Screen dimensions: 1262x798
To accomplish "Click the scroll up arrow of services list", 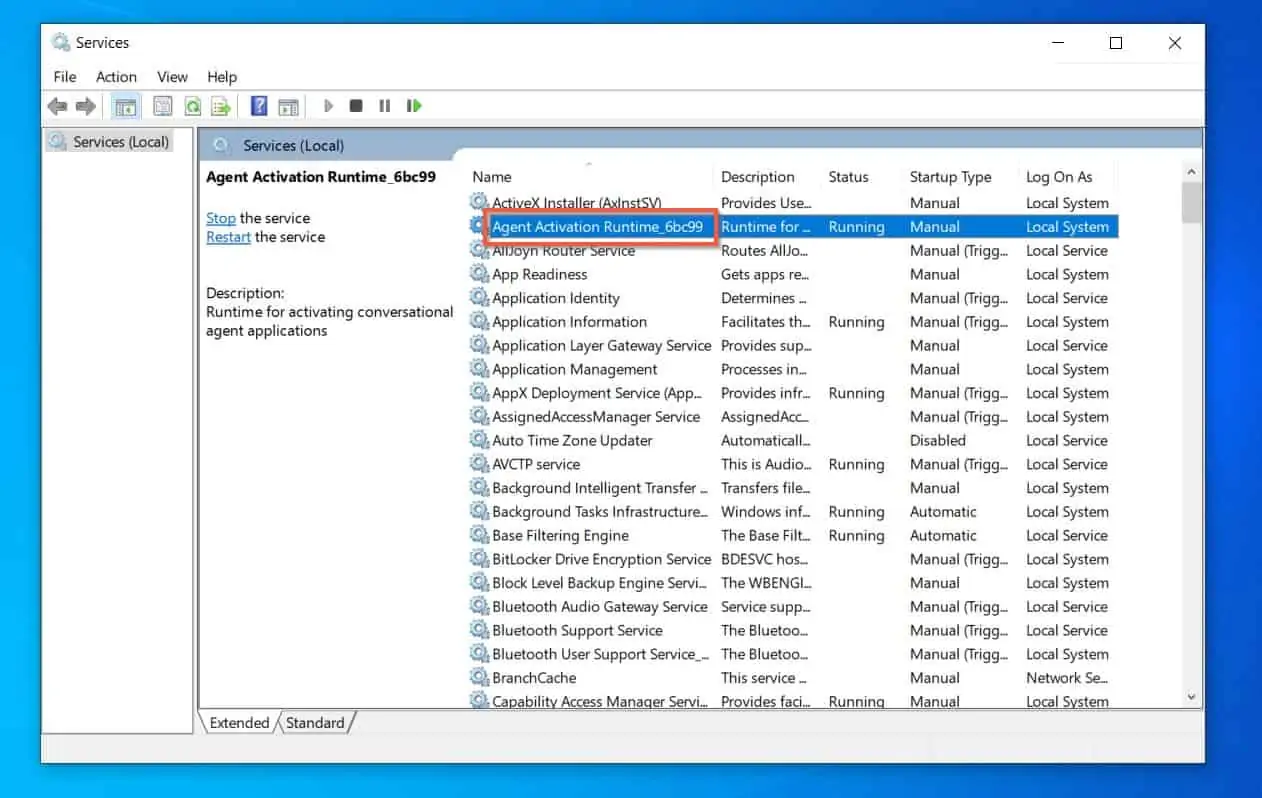I will pos(1191,171).
